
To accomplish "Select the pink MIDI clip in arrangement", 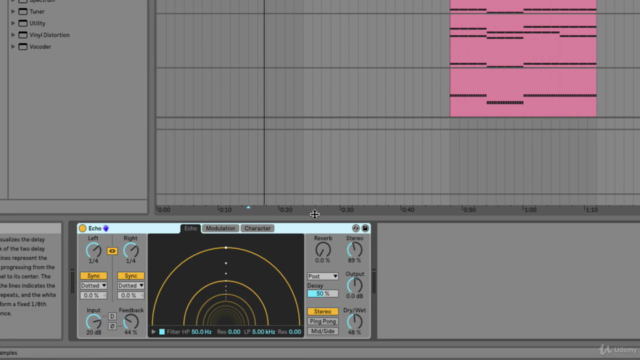I will click(x=523, y=58).
